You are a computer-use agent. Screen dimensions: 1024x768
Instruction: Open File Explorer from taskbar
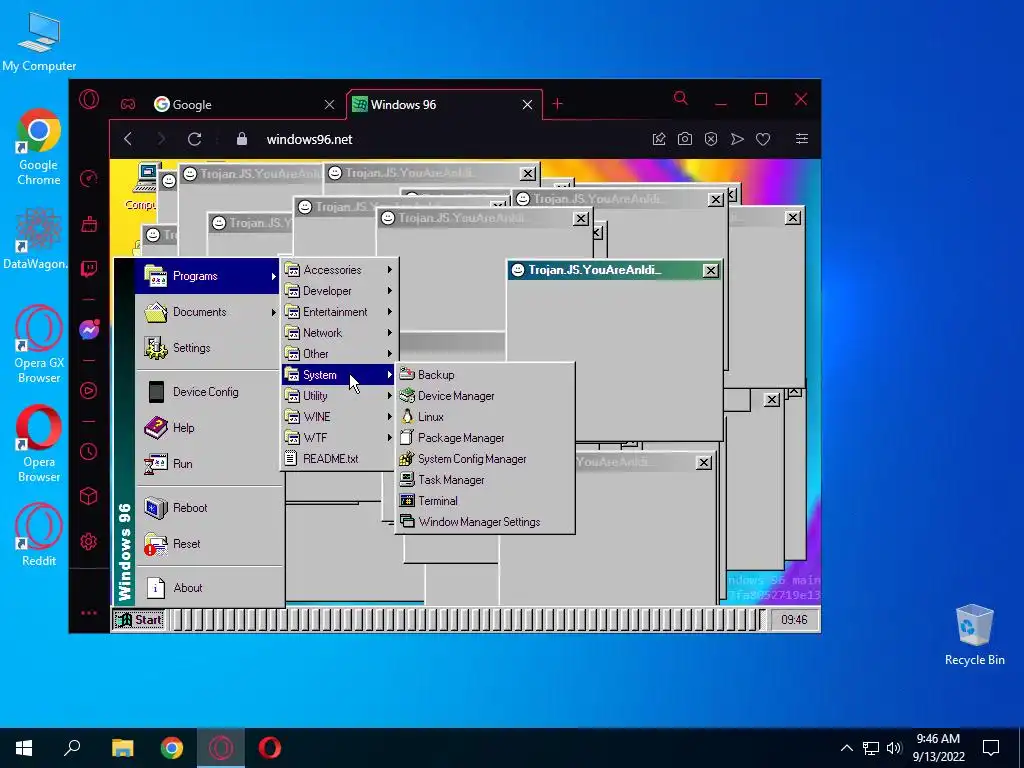122,748
